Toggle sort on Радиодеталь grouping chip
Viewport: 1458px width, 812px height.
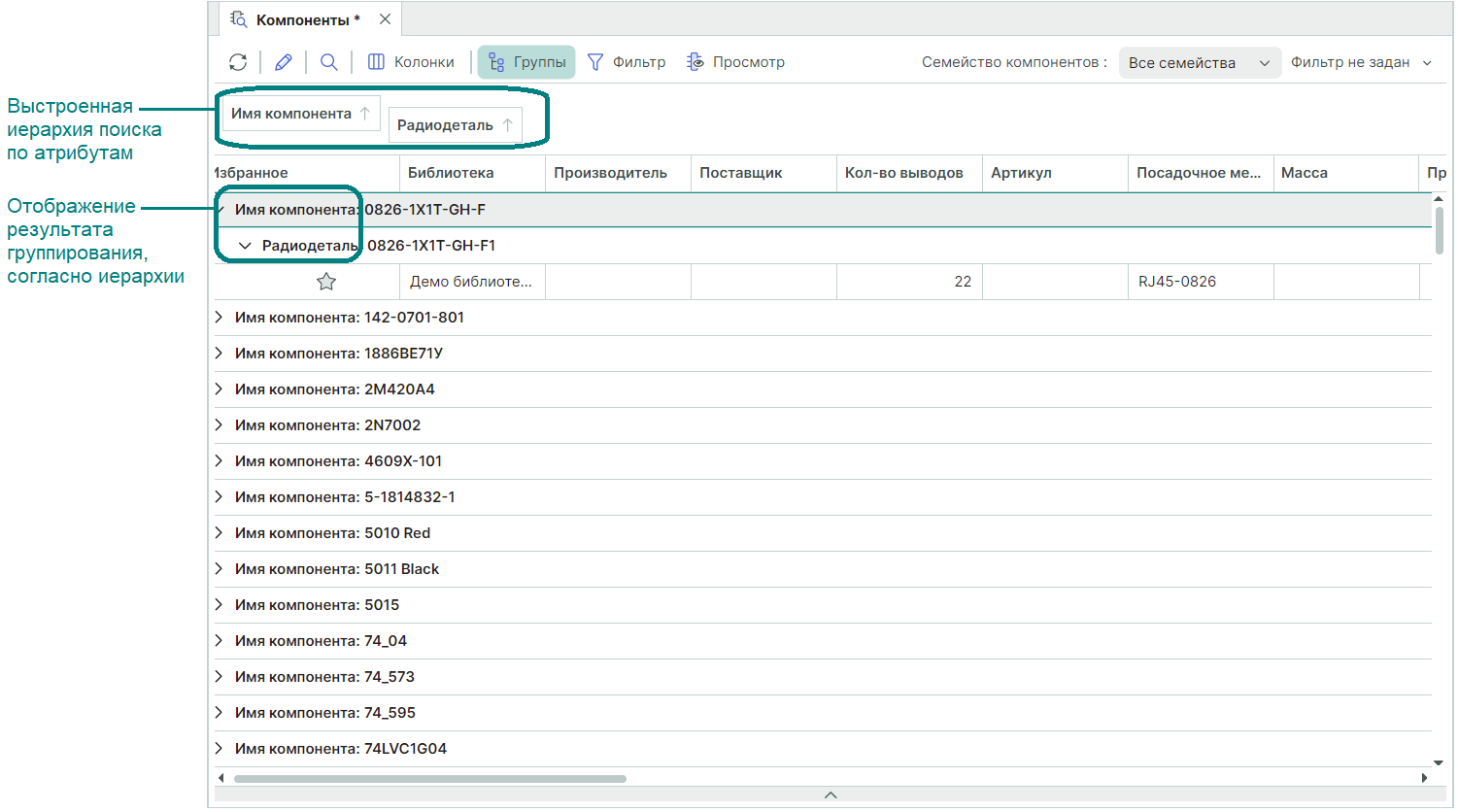[x=507, y=125]
